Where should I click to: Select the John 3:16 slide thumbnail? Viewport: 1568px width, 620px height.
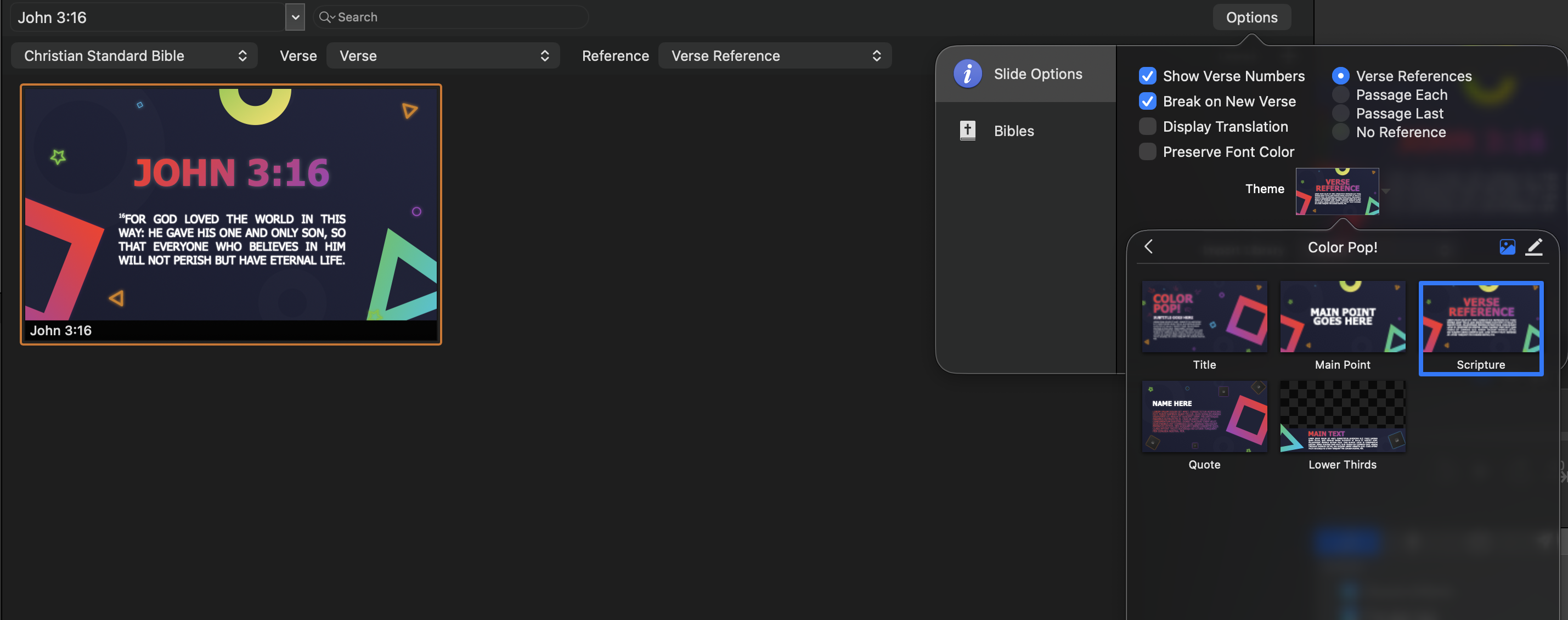[230, 214]
